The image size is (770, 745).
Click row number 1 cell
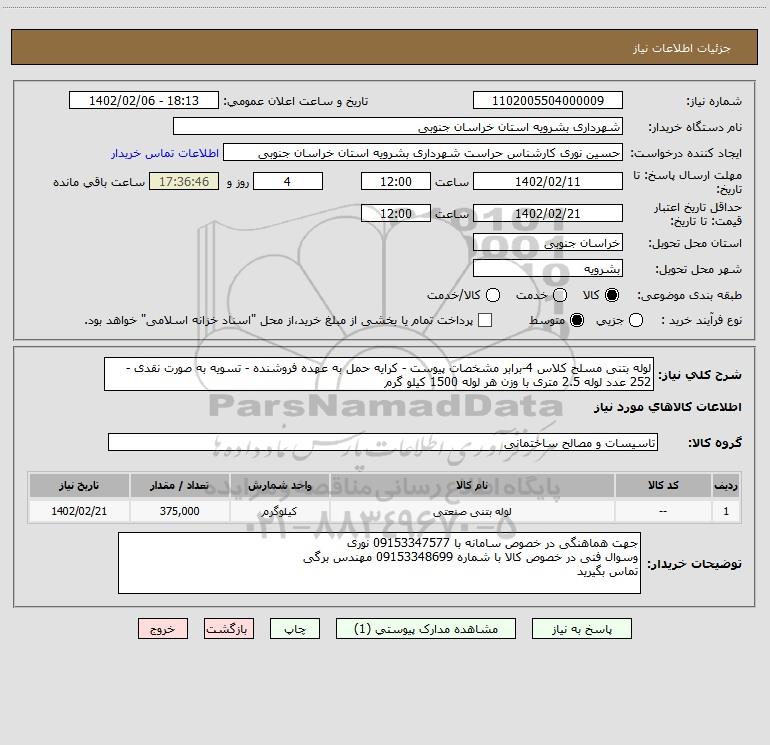coord(726,511)
